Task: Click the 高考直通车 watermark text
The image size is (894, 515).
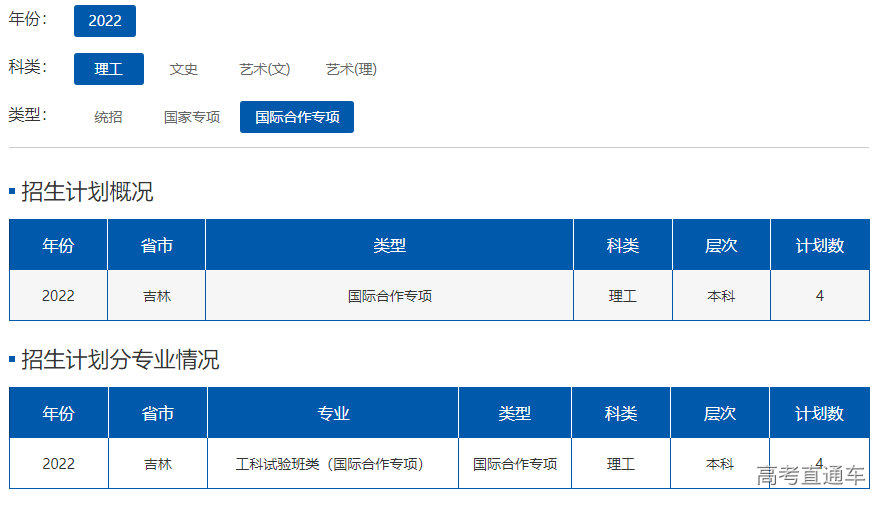Action: point(811,476)
